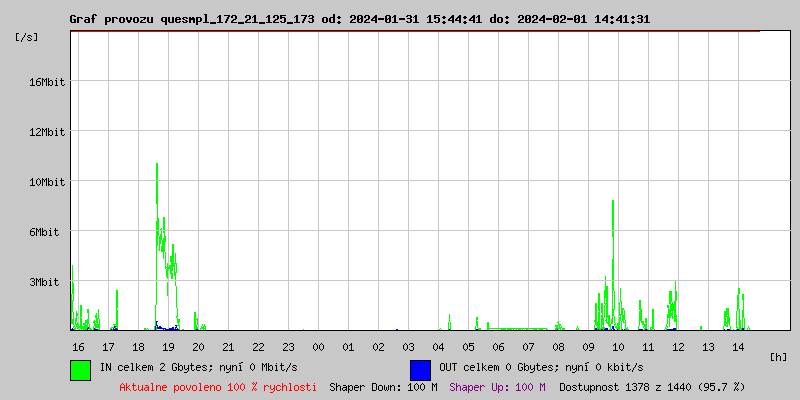The image size is (800, 400).
Task: Click hour label '14' on x-axis
Action: point(738,347)
